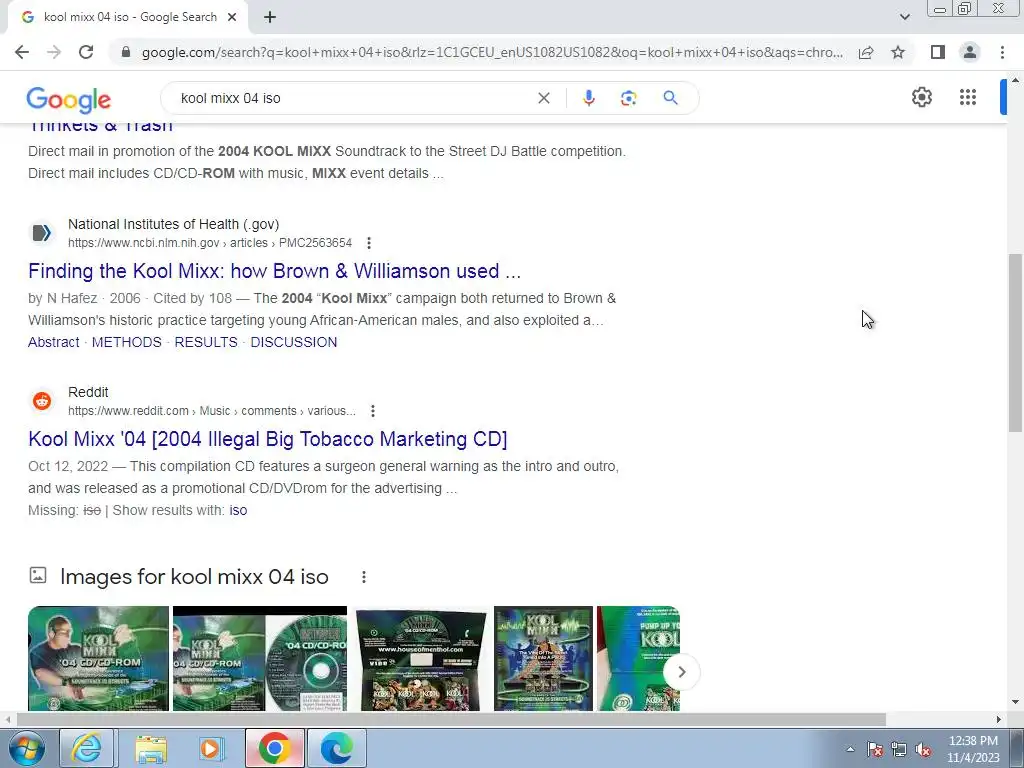Screen dimensions: 1024x768
Task: Open the CD disc image thumbnail
Action: (x=260, y=658)
